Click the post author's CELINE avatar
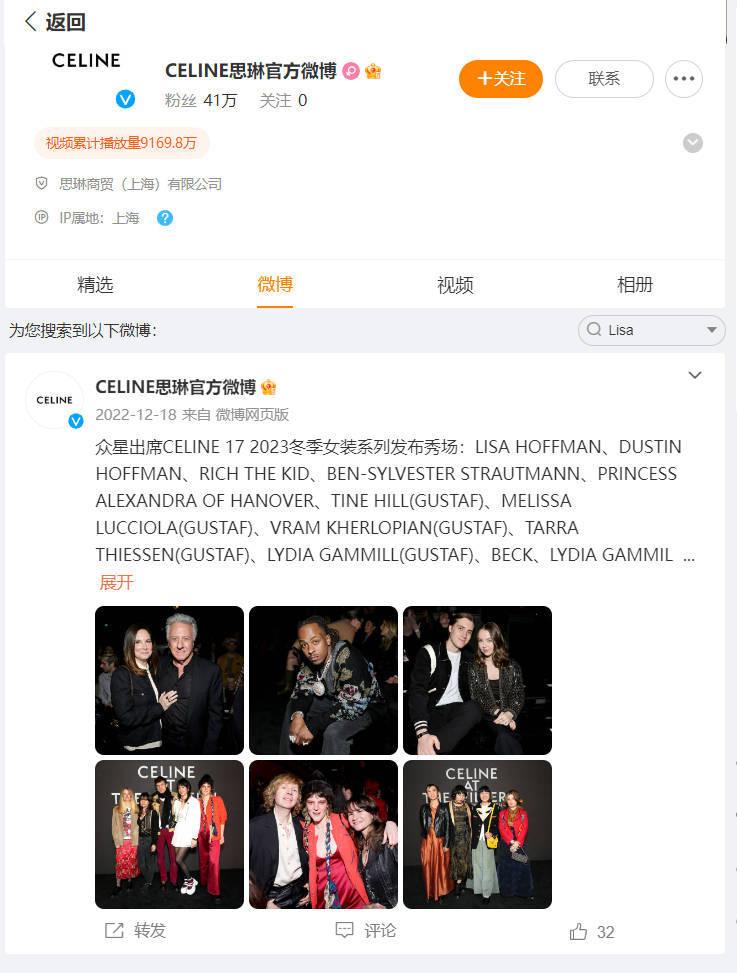Image resolution: width=737 pixels, height=973 pixels. pyautogui.click(x=55, y=400)
